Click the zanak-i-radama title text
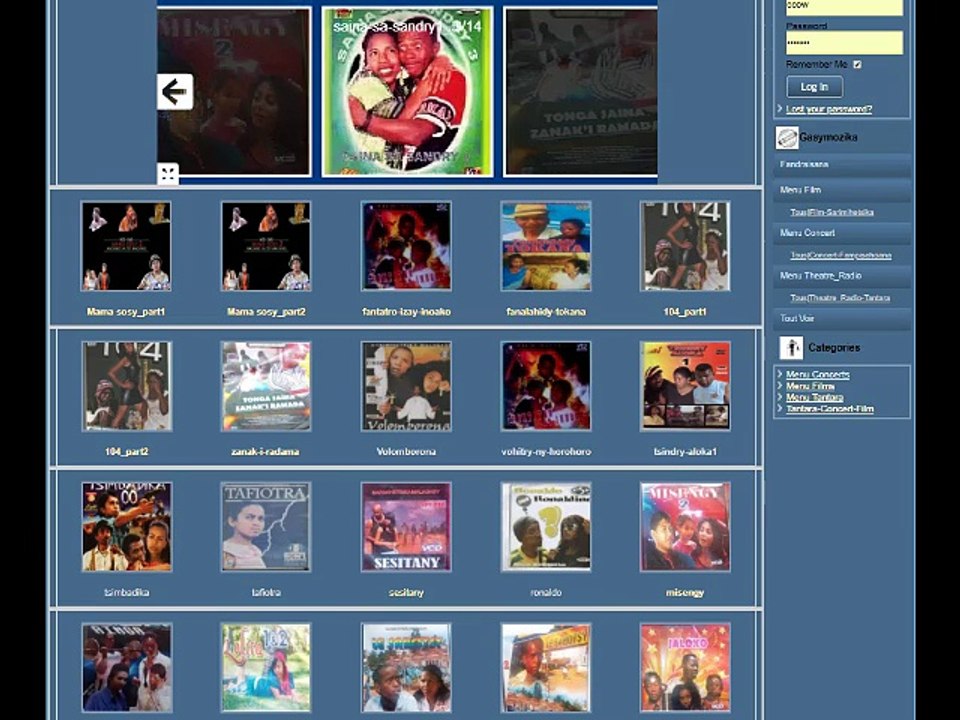The height and width of the screenshot is (720, 960). pos(266,452)
